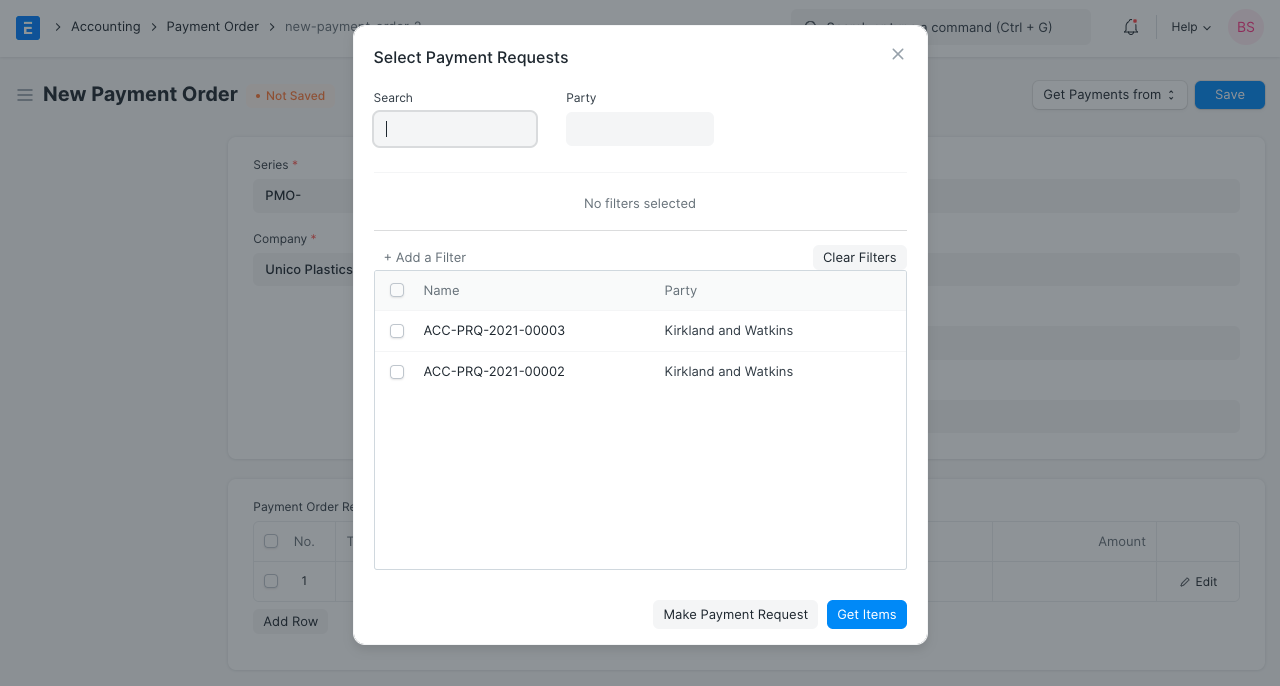
Task: Open the Get Payments from dropdown
Action: [x=1109, y=94]
